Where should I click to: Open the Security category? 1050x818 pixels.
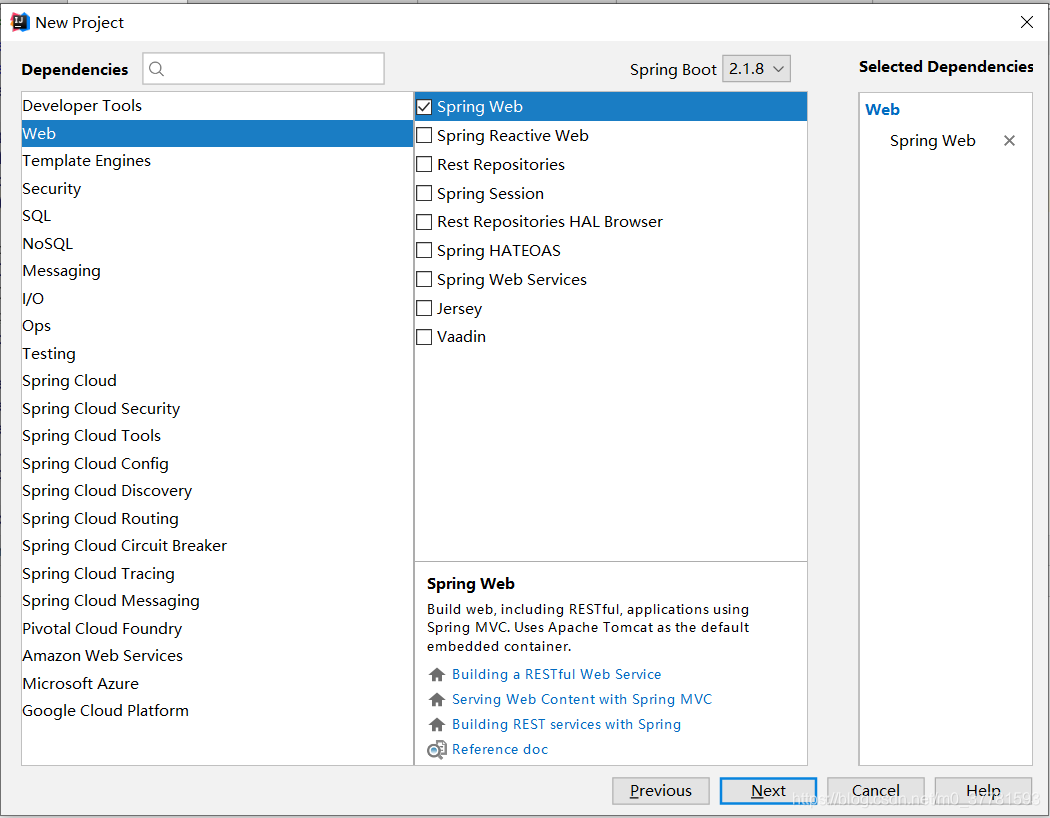click(x=217, y=189)
